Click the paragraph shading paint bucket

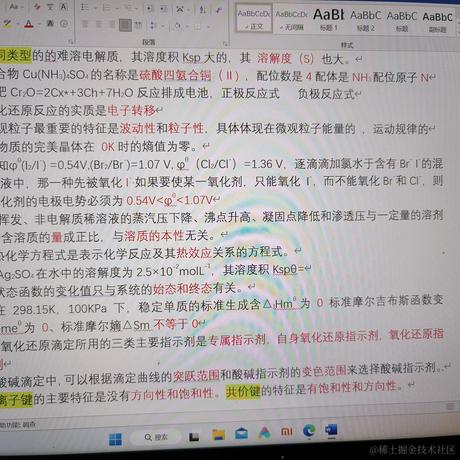178,26
